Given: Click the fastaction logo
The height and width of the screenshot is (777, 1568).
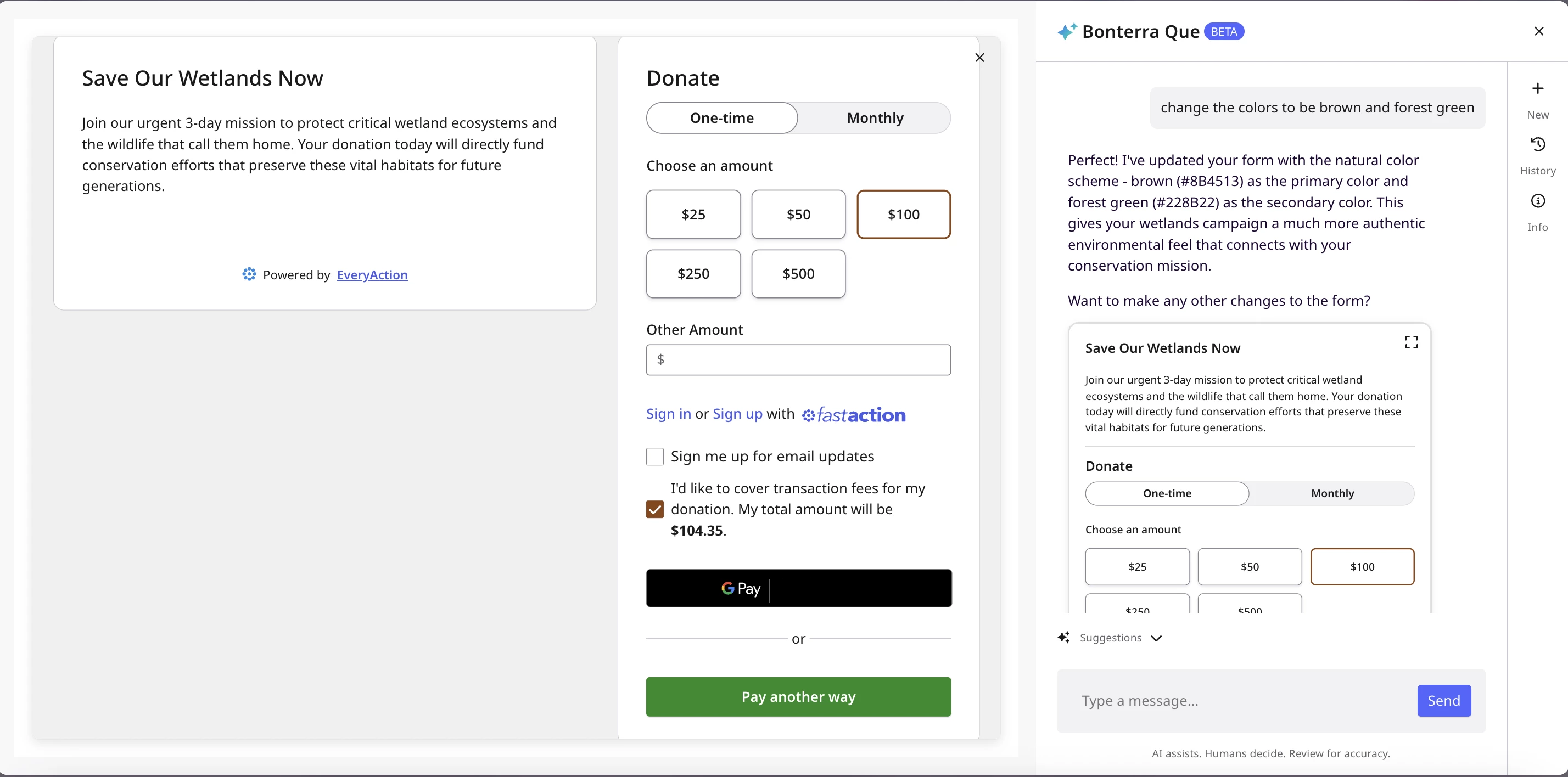Looking at the screenshot, I should pyautogui.click(x=853, y=415).
